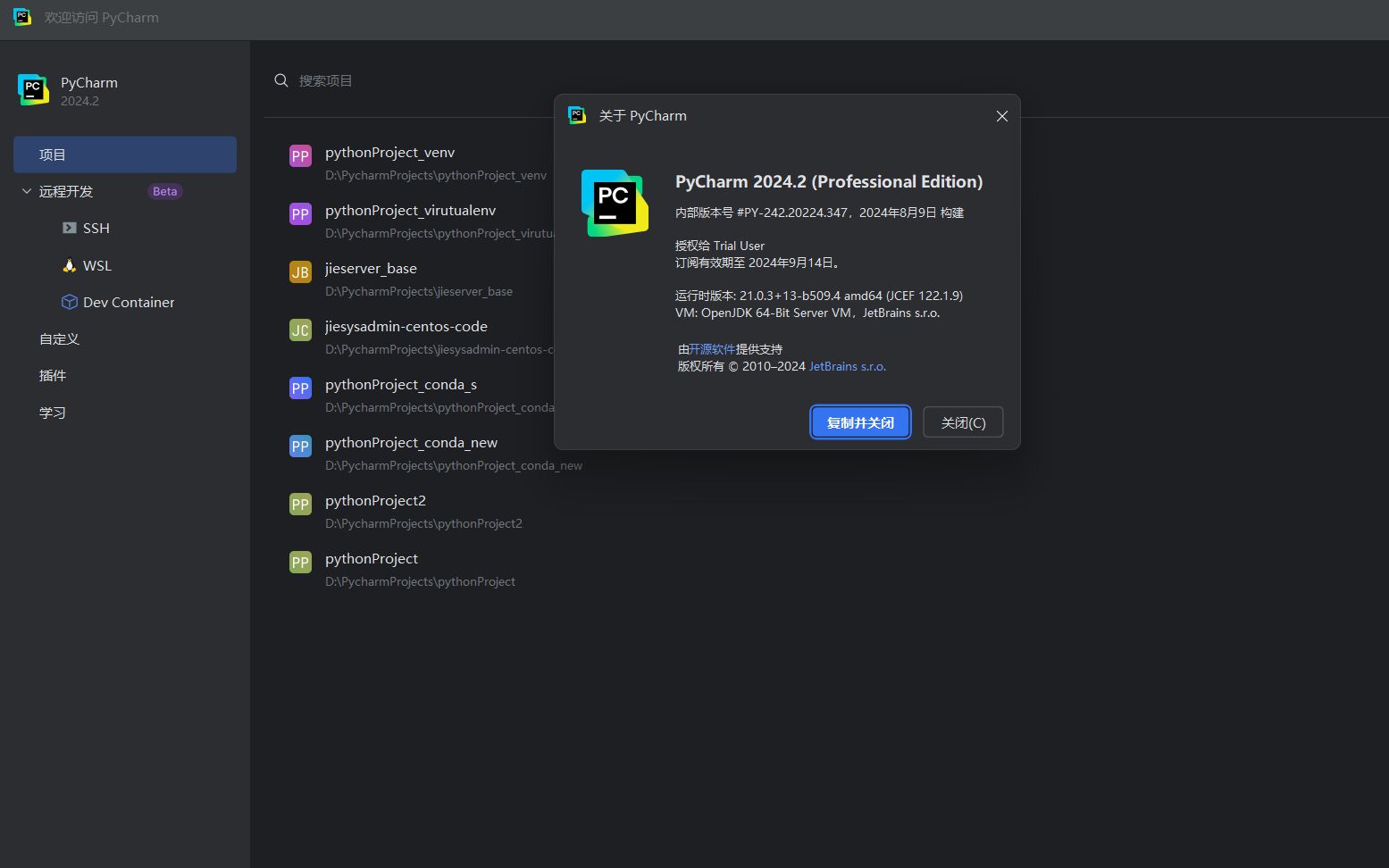Viewport: 1389px width, 868px height.
Task: Open the 自定义 settings page
Action: [x=60, y=339]
